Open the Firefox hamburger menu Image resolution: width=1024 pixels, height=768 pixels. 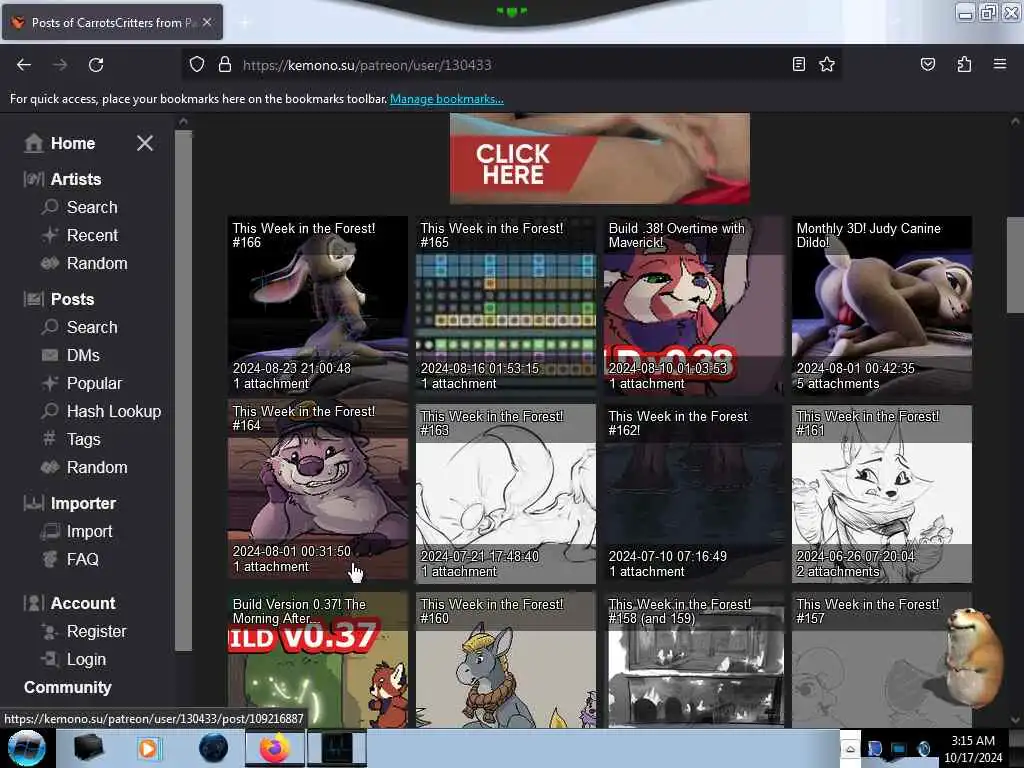pos(999,64)
